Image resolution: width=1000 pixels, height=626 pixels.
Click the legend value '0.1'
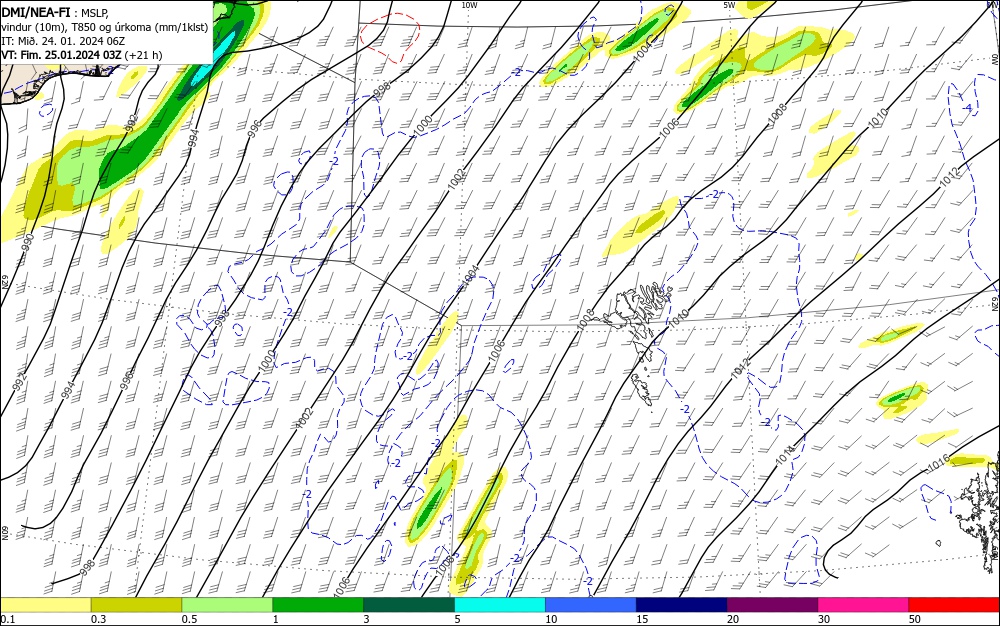pyautogui.click(x=7, y=619)
